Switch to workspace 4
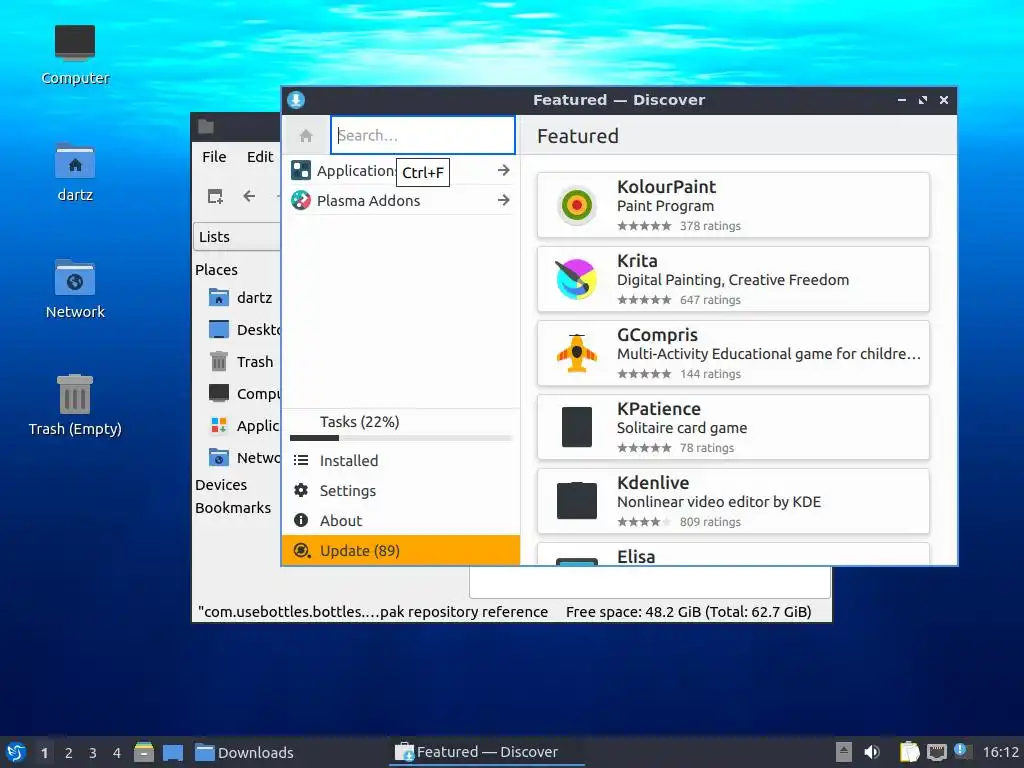Viewport: 1024px width, 768px height. coord(117,753)
